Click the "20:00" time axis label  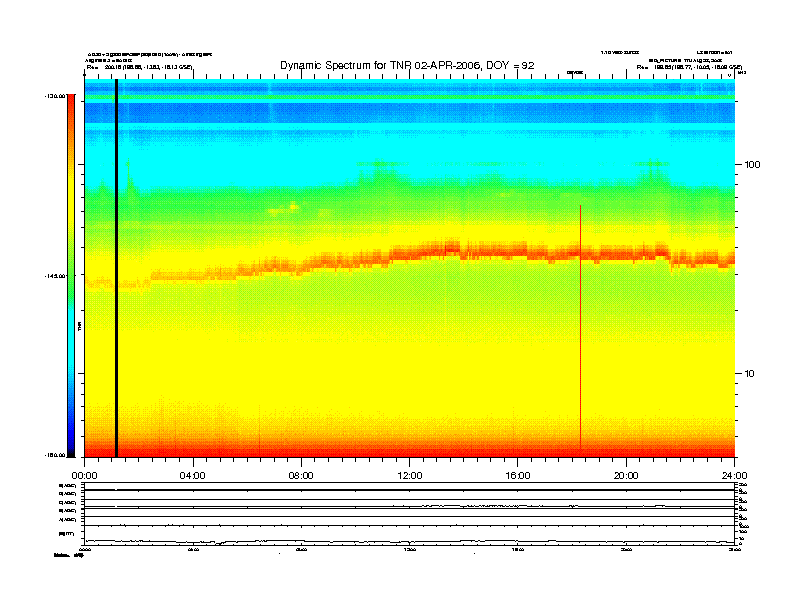[x=626, y=476]
